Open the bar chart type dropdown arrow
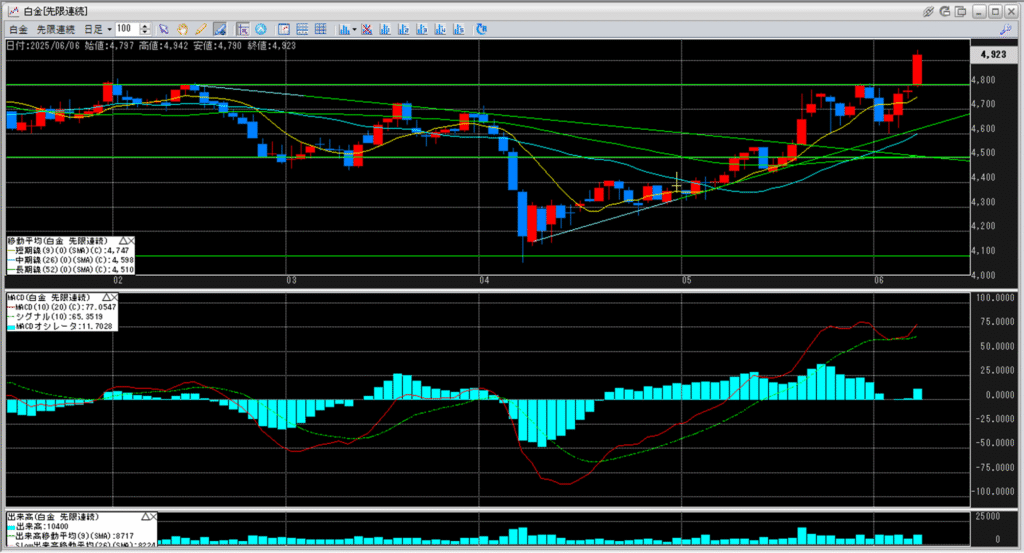 click(354, 29)
